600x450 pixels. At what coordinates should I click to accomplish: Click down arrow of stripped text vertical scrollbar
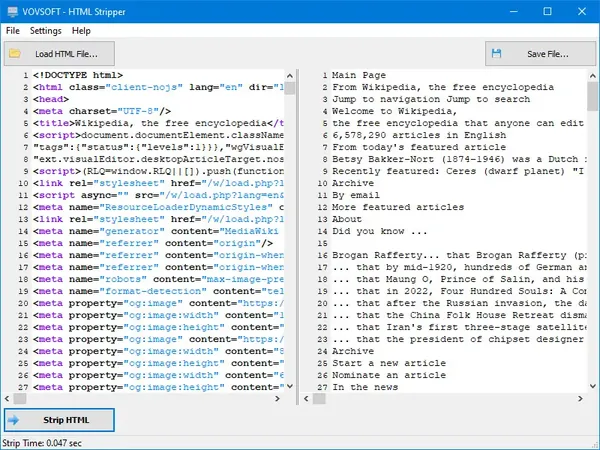click(x=593, y=386)
